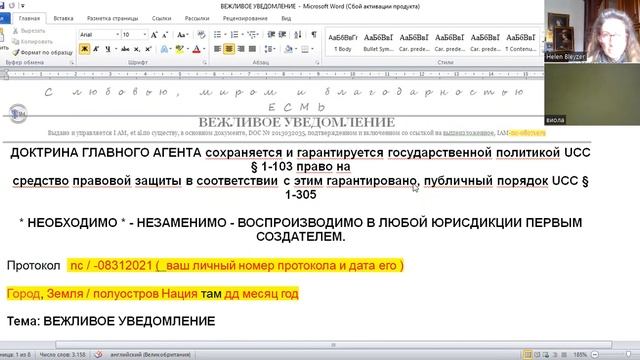
Task: Click the Increase Indent icon
Action: pos(282,35)
